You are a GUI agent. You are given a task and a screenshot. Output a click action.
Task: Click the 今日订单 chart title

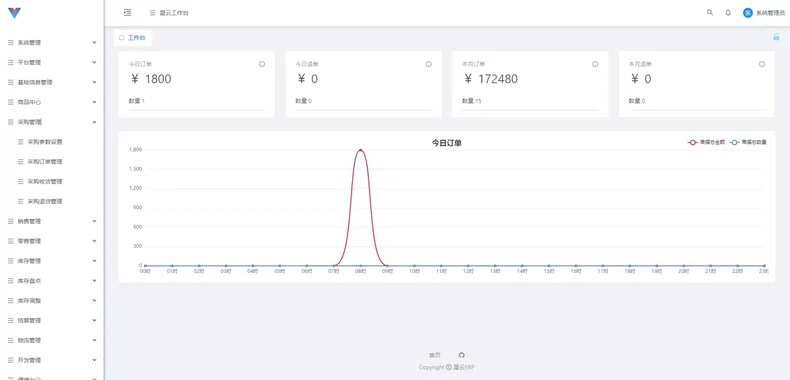(446, 143)
